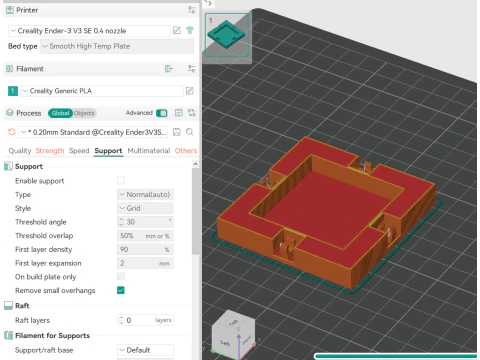Open the support Style dropdown

point(145,208)
